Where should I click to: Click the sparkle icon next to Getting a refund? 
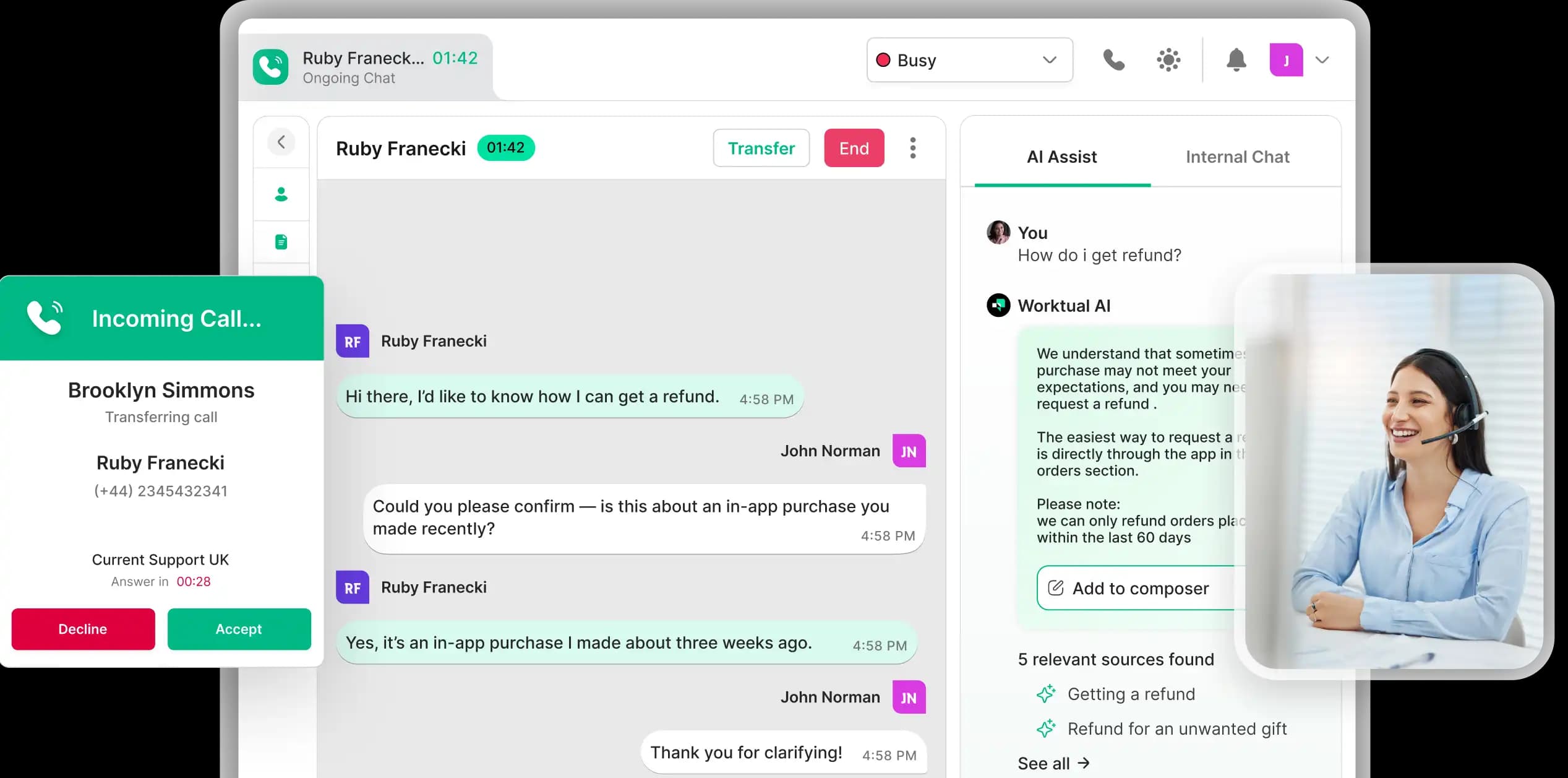[1047, 694]
